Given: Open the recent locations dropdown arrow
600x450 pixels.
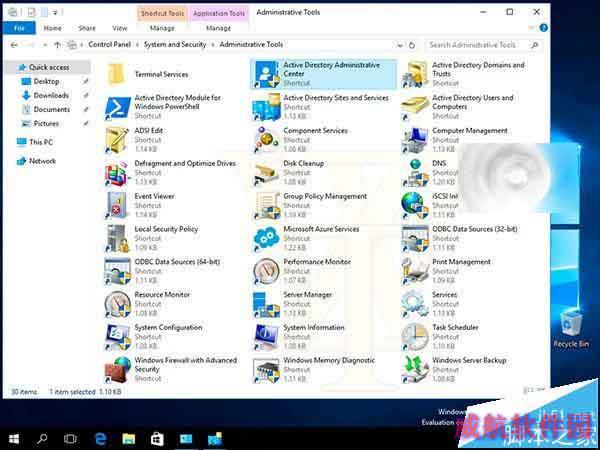Looking at the screenshot, I should pos(45,45).
